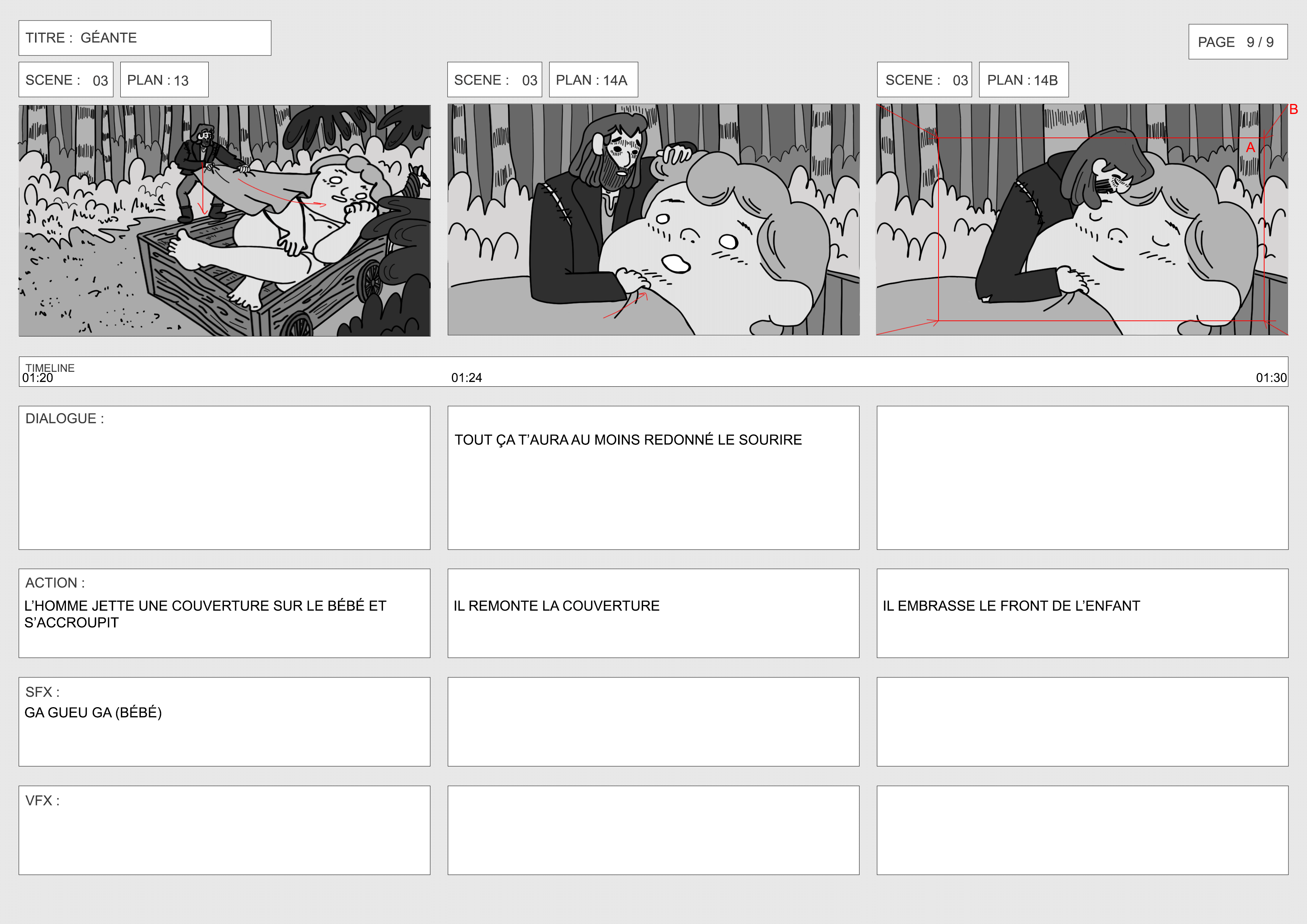Screen dimensions: 1307x924
Task: Select action text 'IL EMBRASSE LE FRONT DE L'ENFANT'
Action: coord(1011,606)
